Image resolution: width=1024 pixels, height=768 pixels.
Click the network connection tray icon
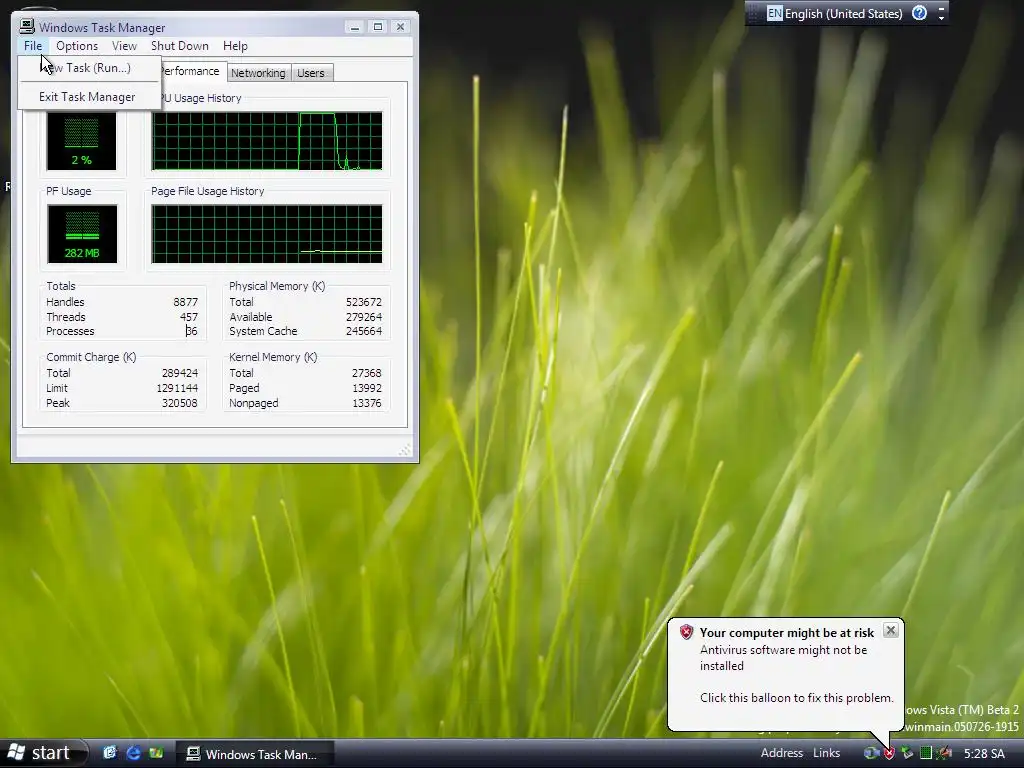tap(871, 753)
